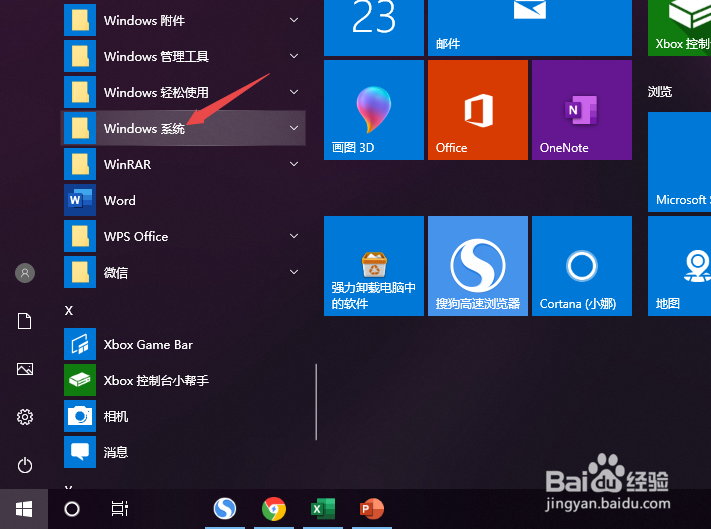Open the Windows 管理工具 folder entry
Image resolution: width=711 pixels, height=529 pixels.
click(x=183, y=56)
